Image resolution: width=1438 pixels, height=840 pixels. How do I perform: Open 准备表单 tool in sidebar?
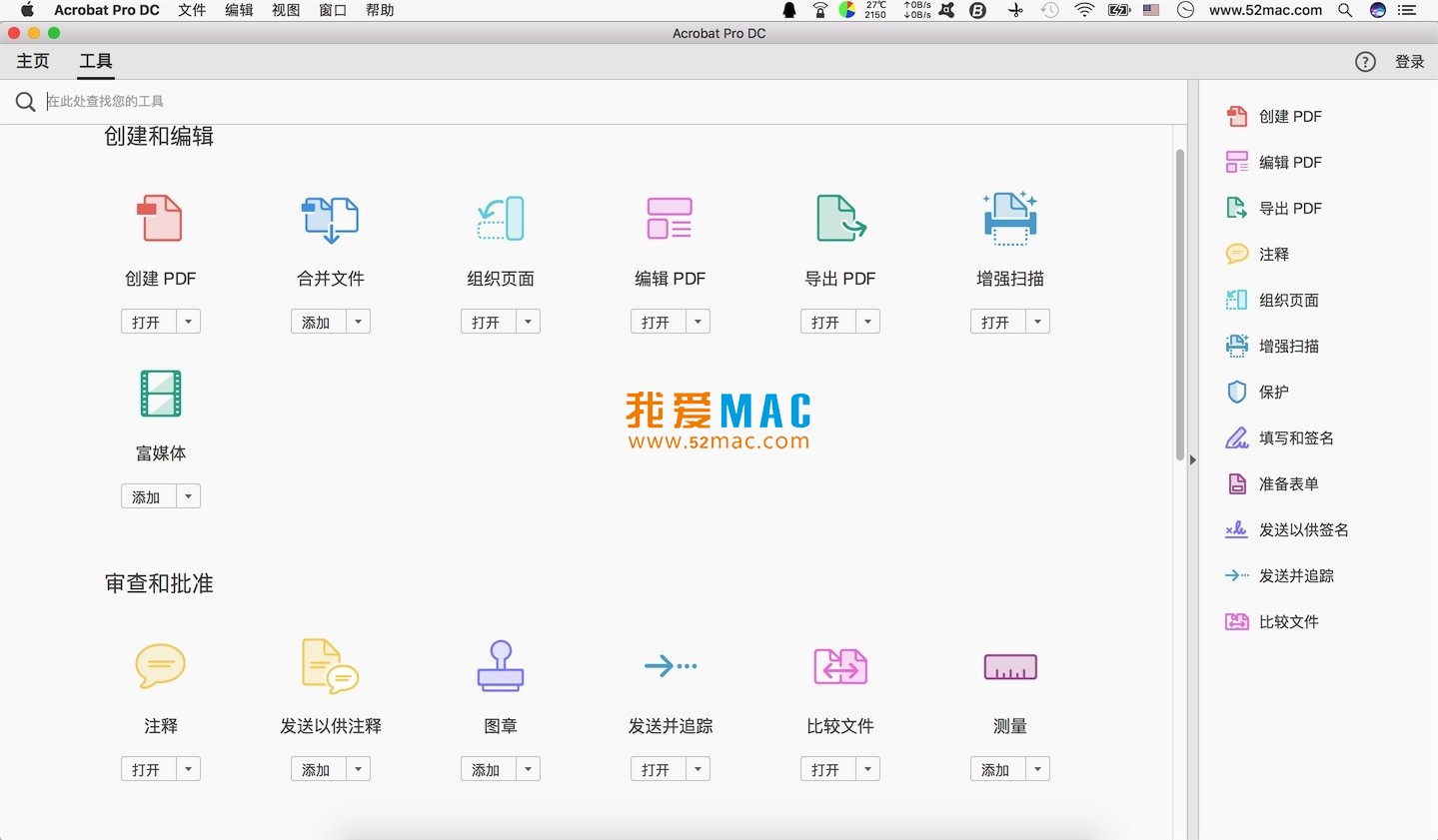[1272, 483]
